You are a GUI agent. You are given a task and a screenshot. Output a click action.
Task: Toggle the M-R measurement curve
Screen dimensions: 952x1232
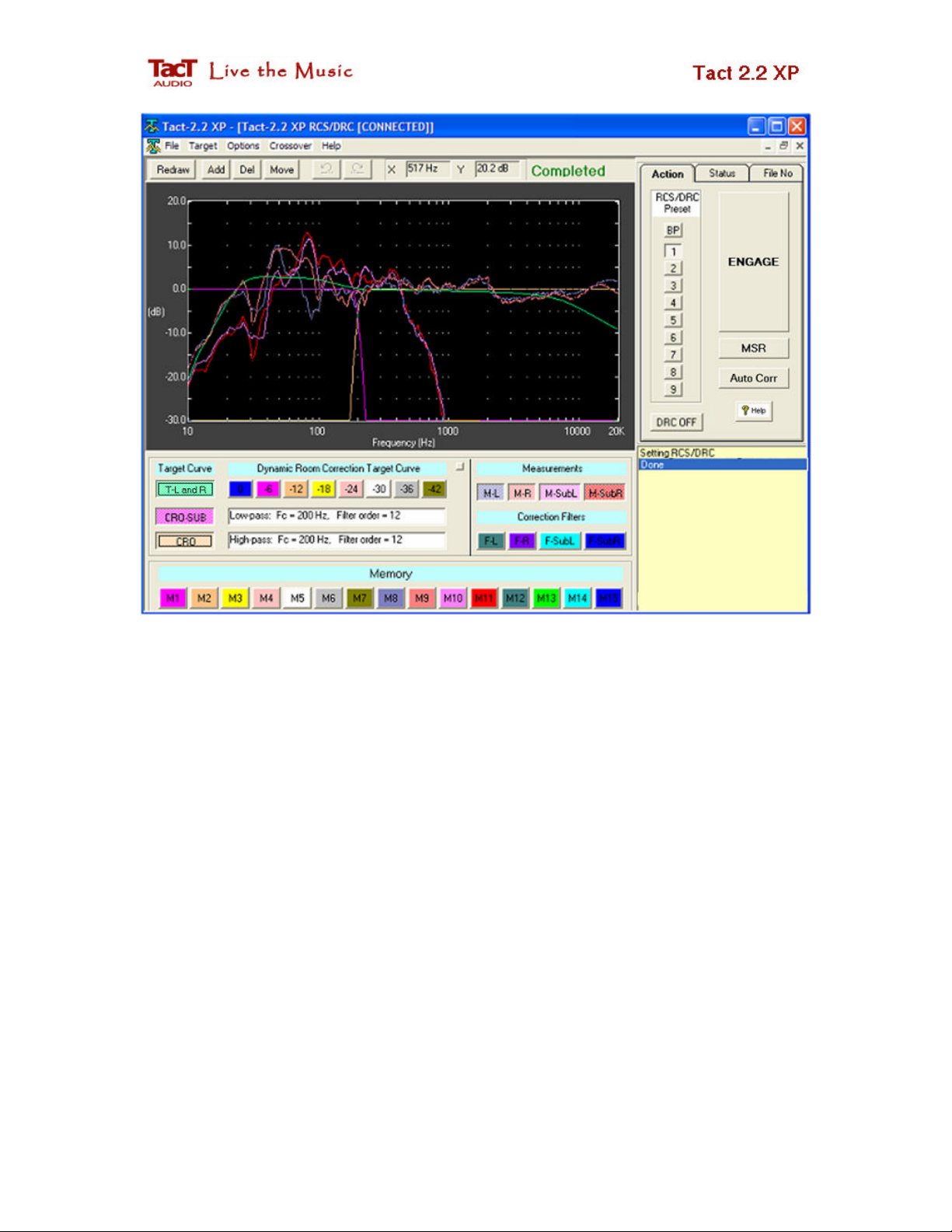pos(522,493)
